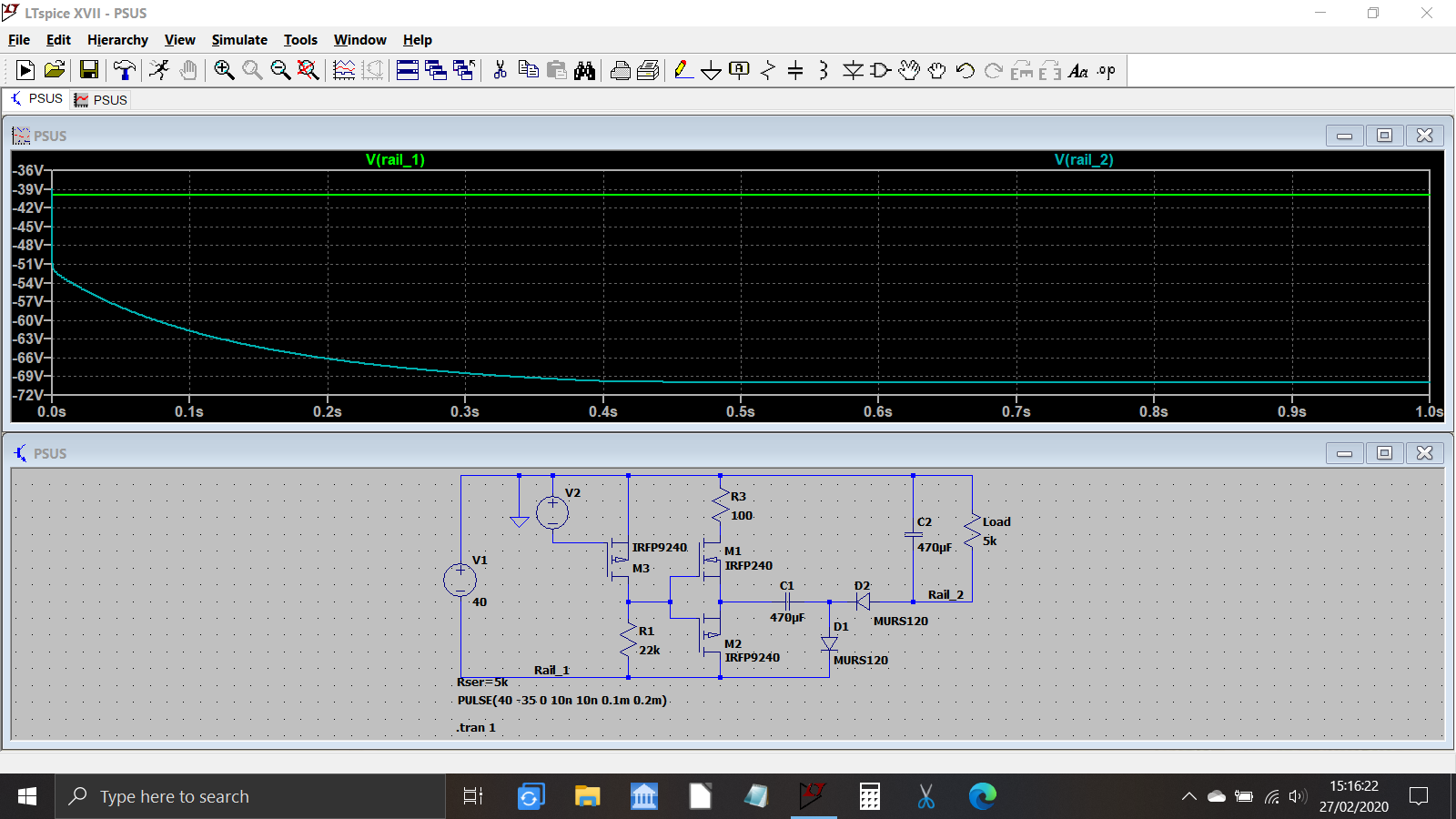Click the PULSE source parameter text
This screenshot has height=819, width=1456.
562,700
